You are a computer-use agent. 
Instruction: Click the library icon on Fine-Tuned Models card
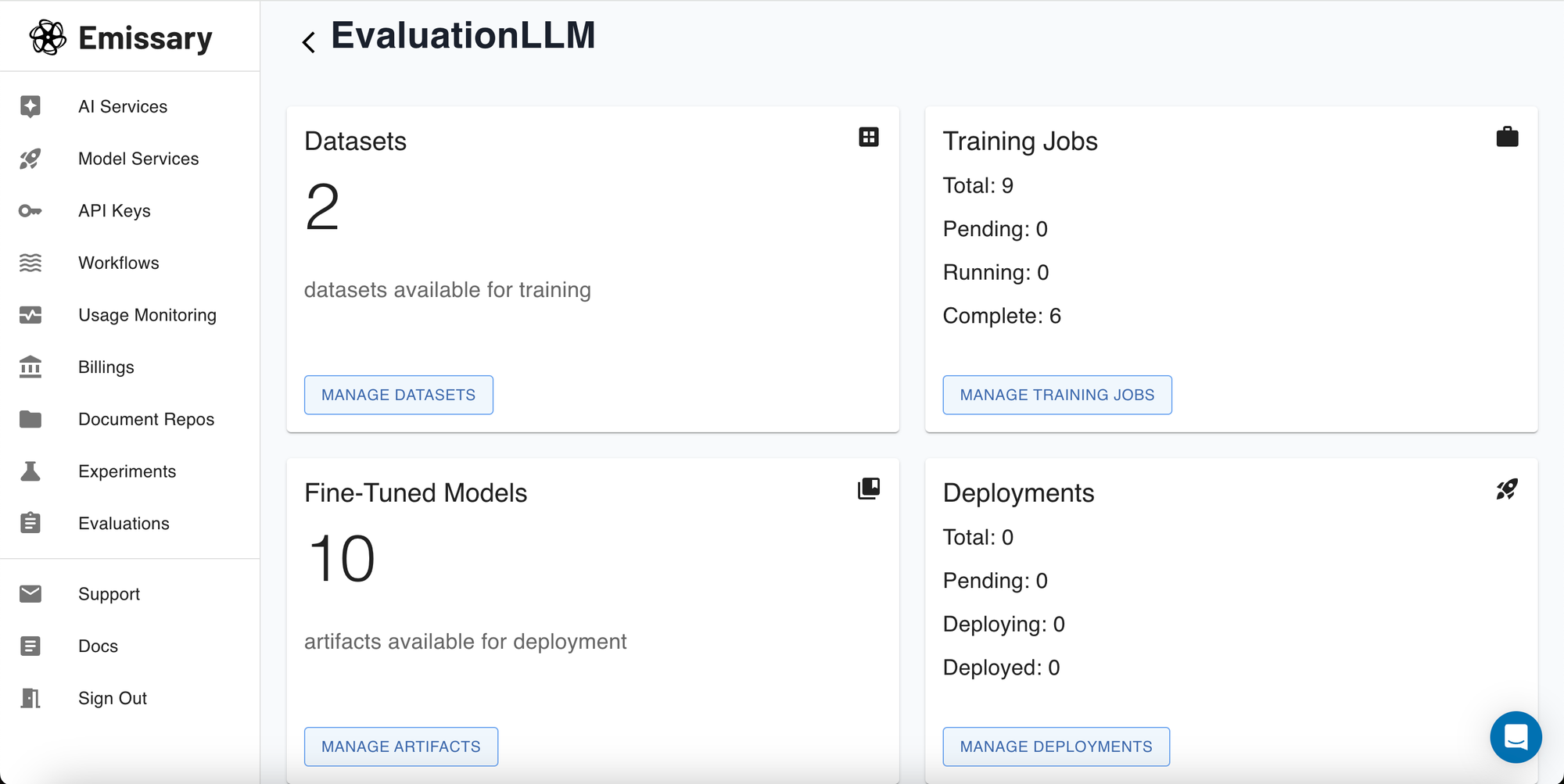point(869,489)
